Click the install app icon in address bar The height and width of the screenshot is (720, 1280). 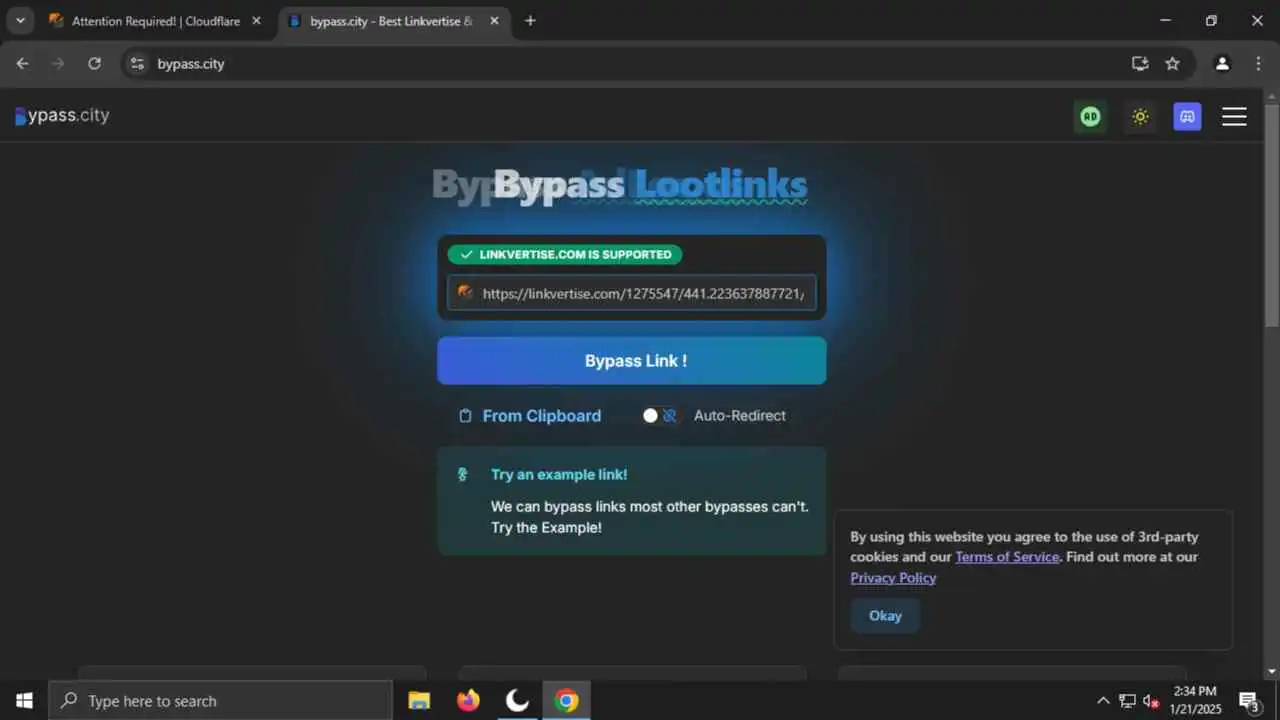pyautogui.click(x=1140, y=63)
